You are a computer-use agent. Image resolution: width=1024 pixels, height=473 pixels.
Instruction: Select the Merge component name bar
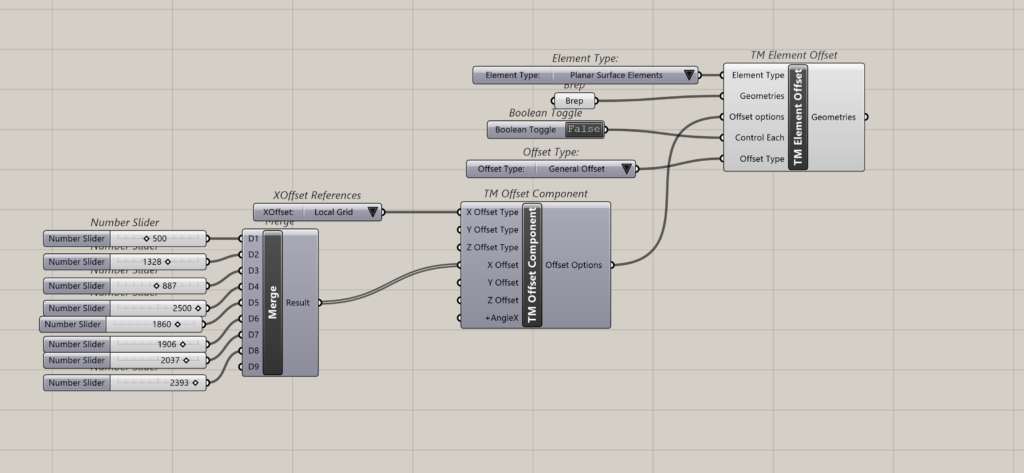[273, 302]
